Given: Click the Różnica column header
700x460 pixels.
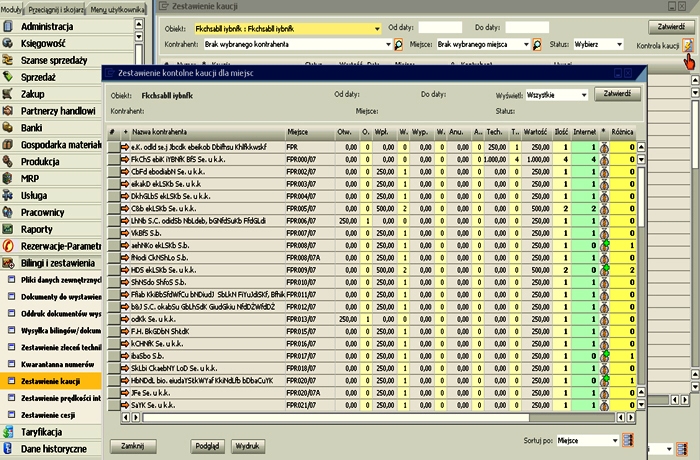Looking at the screenshot, I should click(622, 132).
